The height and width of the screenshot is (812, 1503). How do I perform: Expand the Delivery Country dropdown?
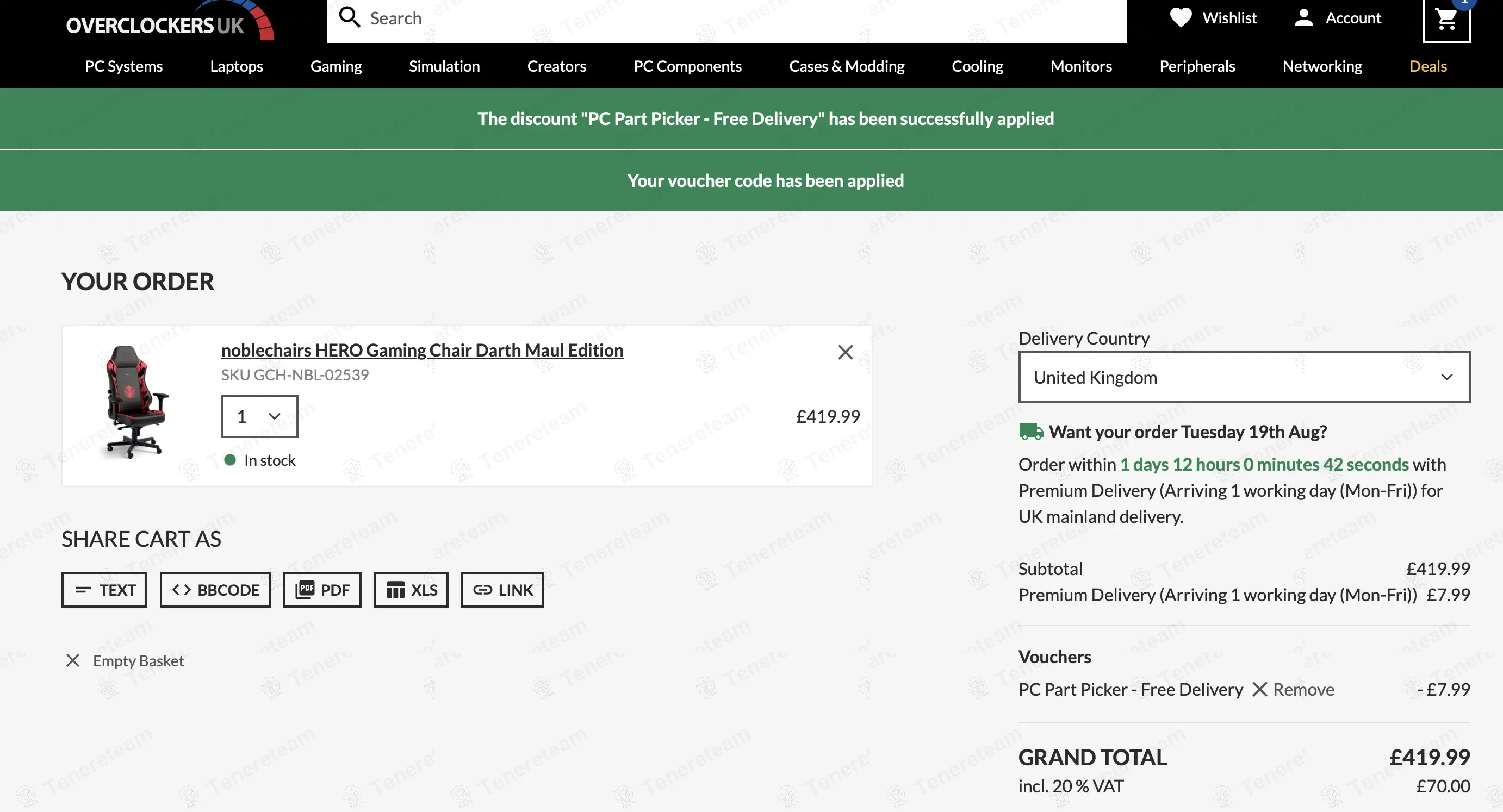(x=1244, y=377)
